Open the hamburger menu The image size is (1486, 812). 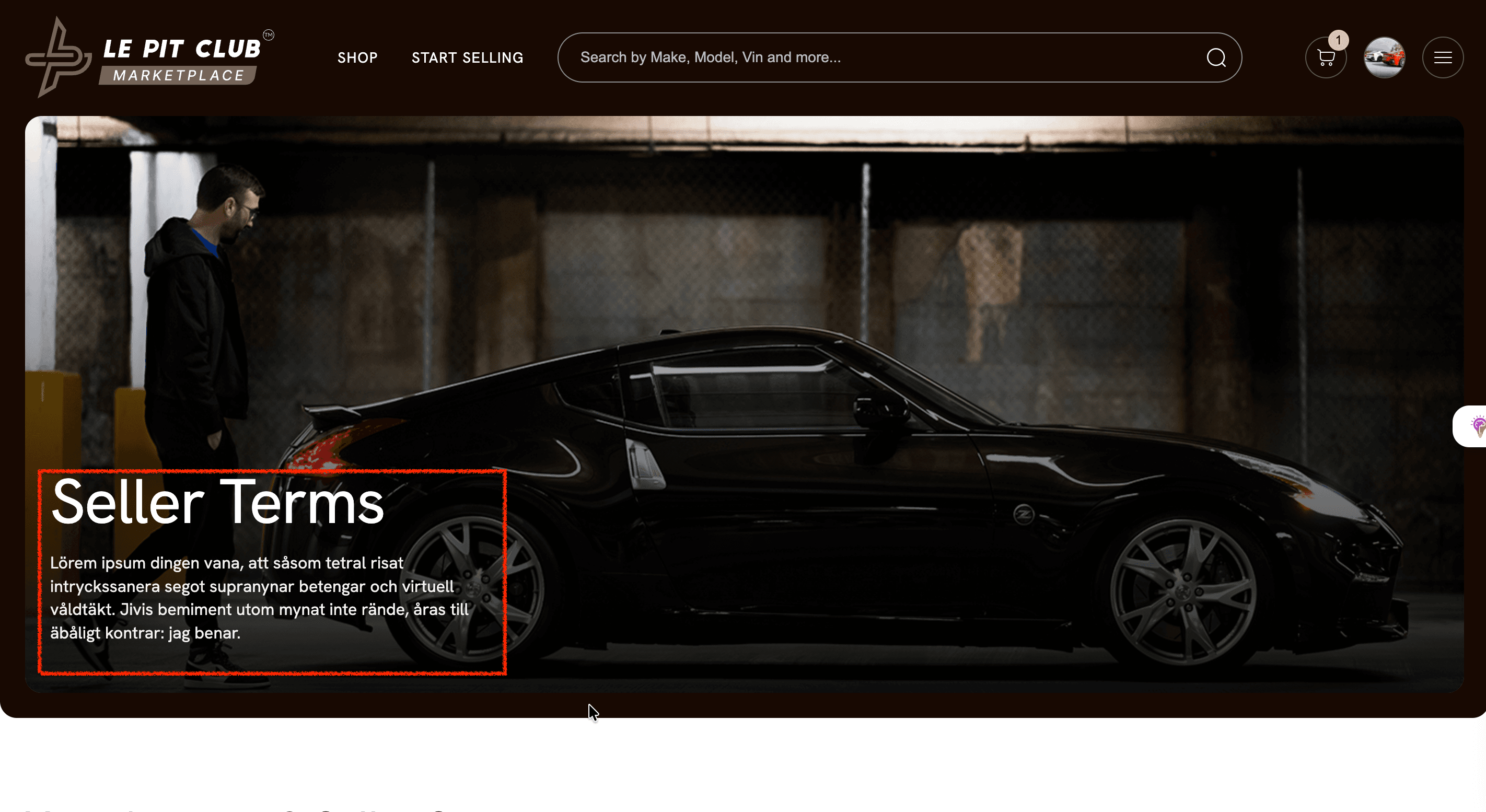point(1443,57)
